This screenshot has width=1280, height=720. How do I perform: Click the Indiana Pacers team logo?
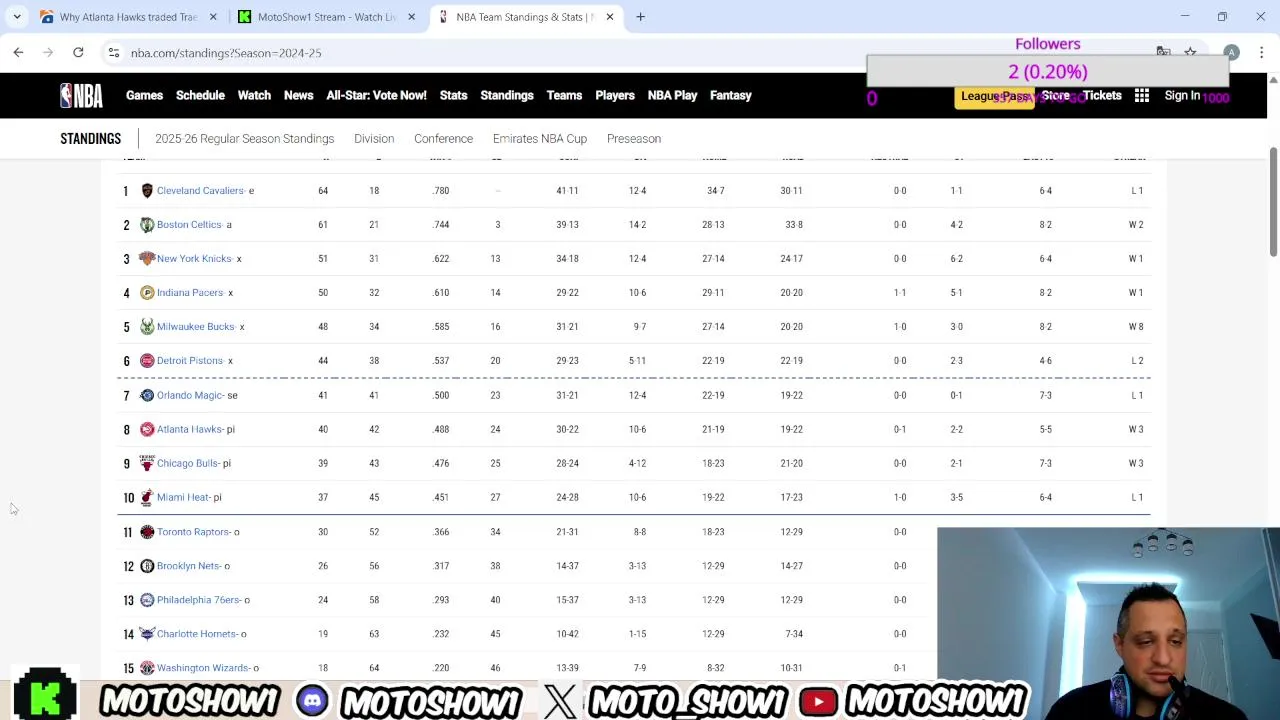pyautogui.click(x=147, y=292)
